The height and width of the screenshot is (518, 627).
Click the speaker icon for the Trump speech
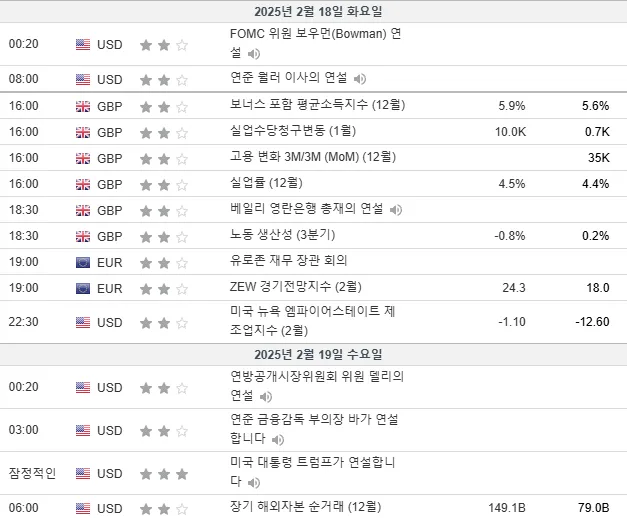(x=254, y=483)
